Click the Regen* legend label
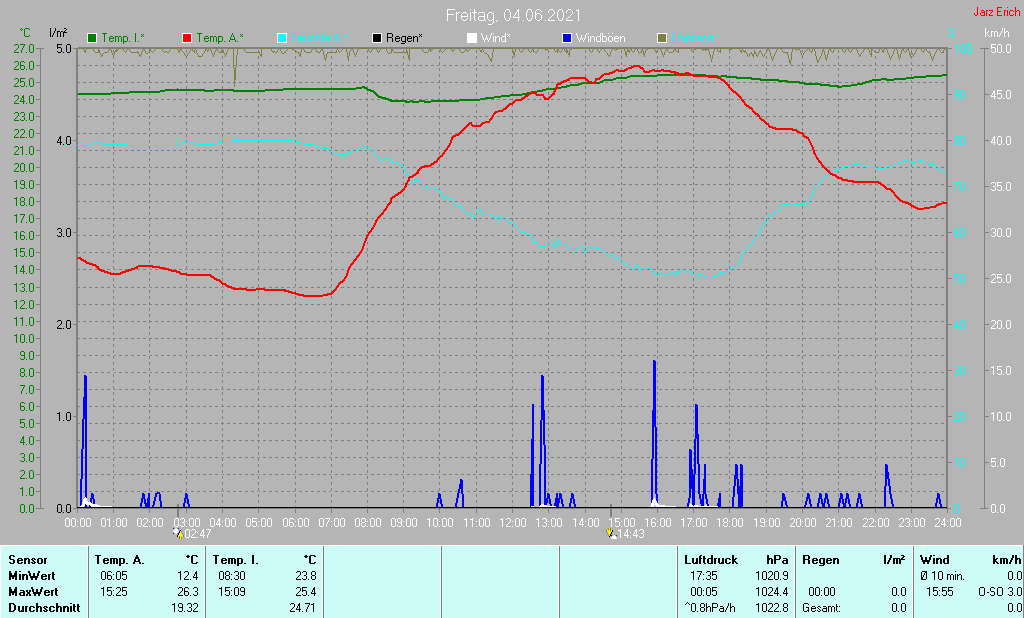Screen dimensions: 1024x618 click(x=405, y=38)
